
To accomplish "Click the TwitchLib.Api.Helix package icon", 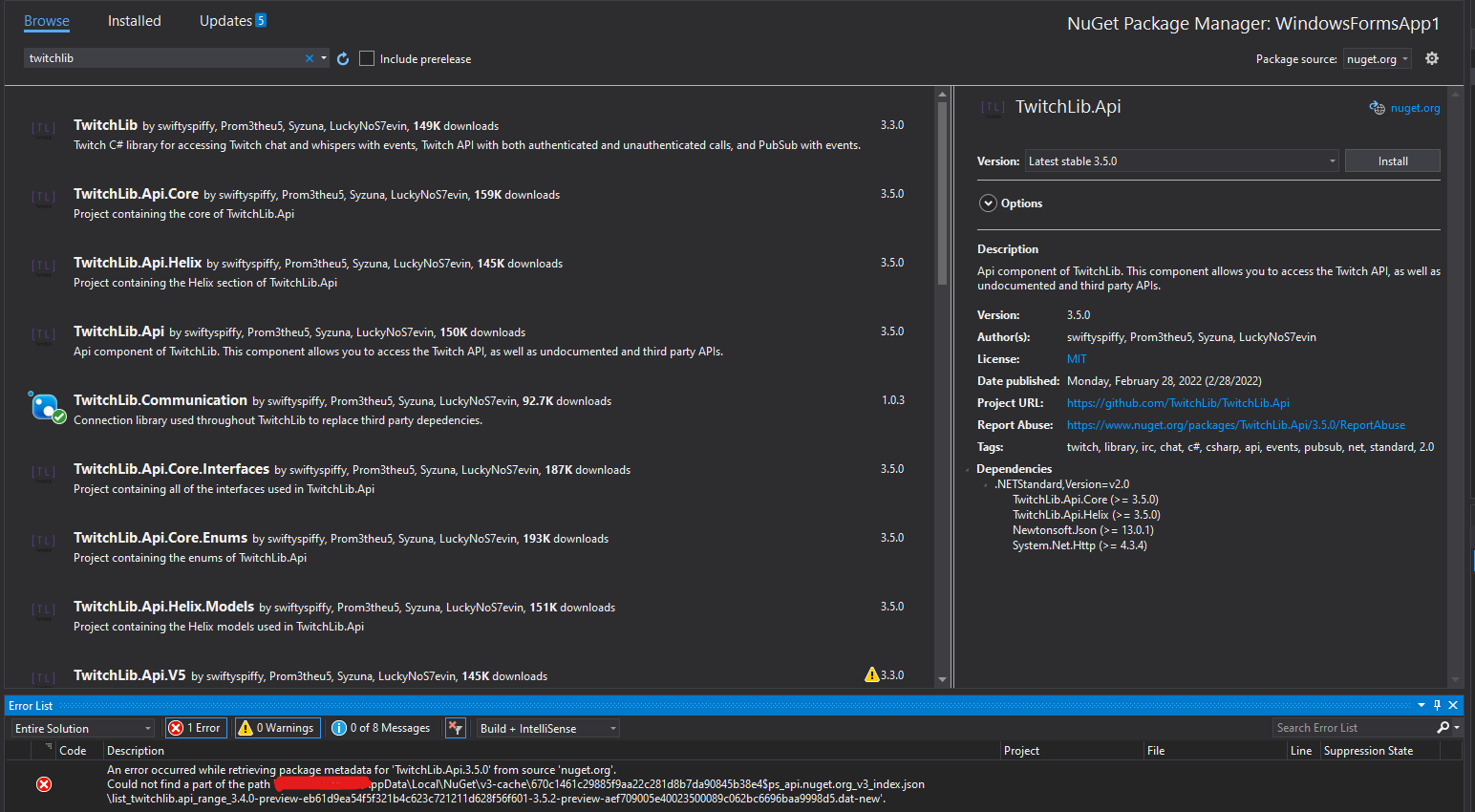I will click(x=43, y=267).
